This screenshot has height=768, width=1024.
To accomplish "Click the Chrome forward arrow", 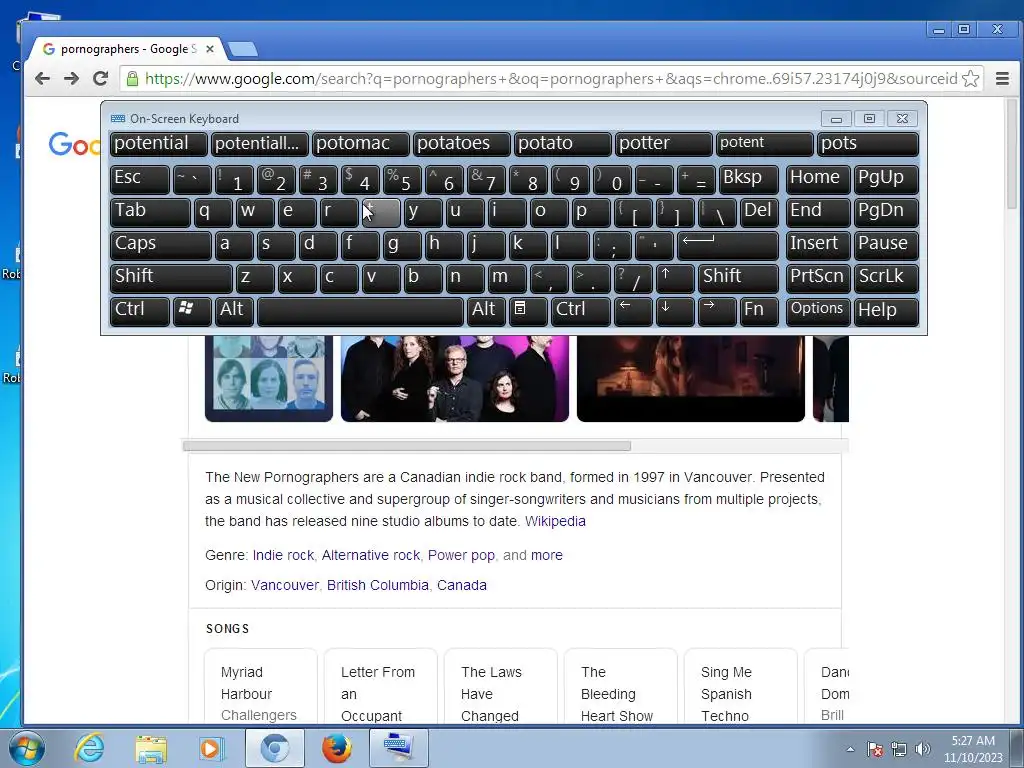I will pyautogui.click(x=71, y=79).
